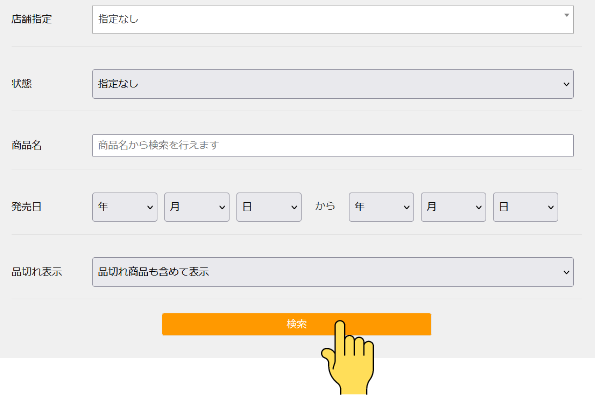Open the end 日 dropdown after から
595x402 pixels.
526,207
